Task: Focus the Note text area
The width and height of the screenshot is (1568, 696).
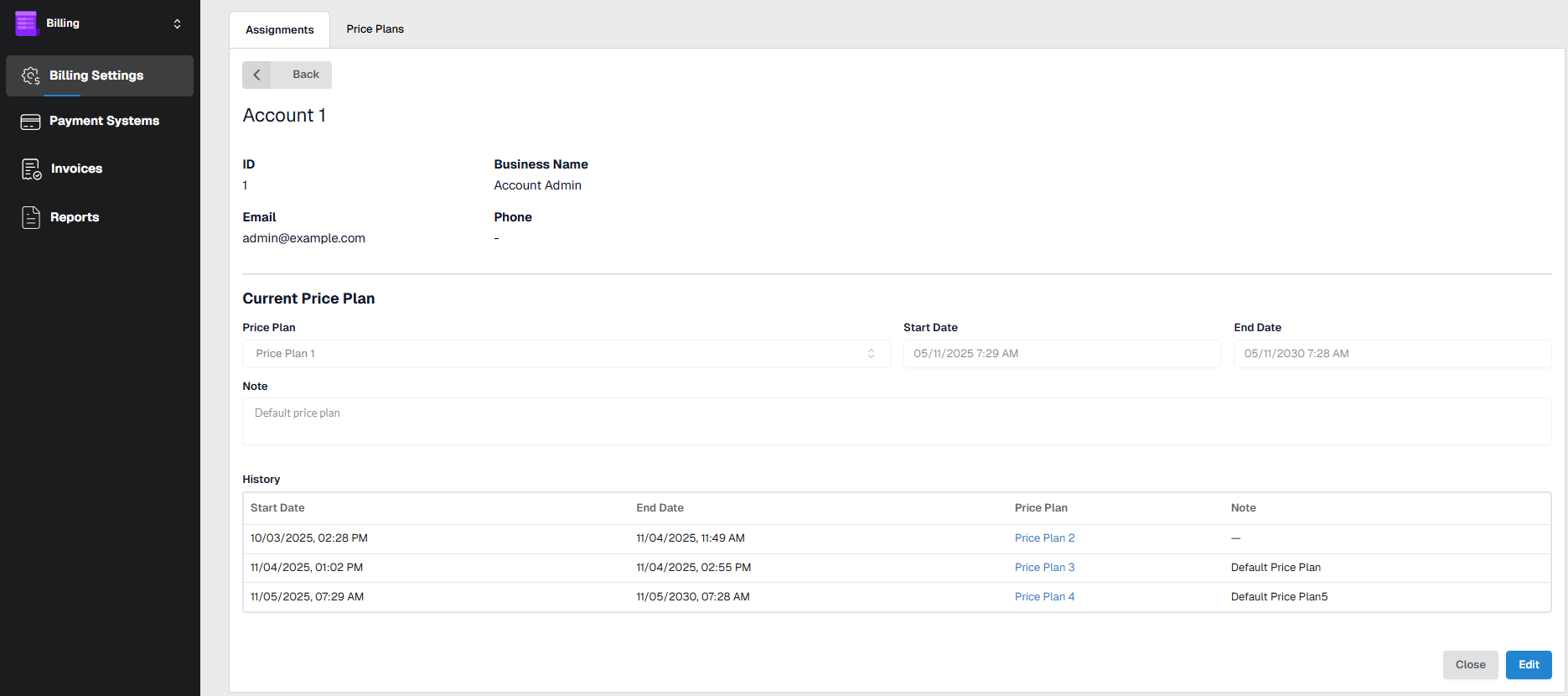Action: [896, 421]
